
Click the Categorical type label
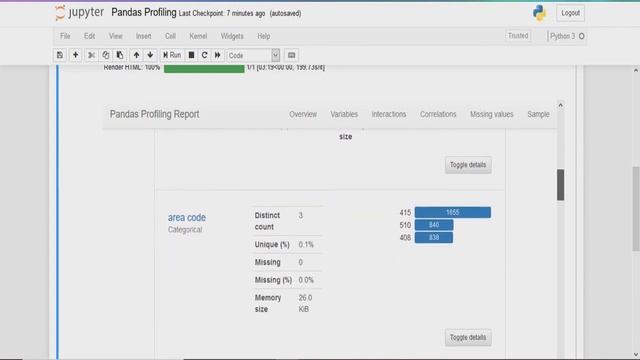click(185, 230)
